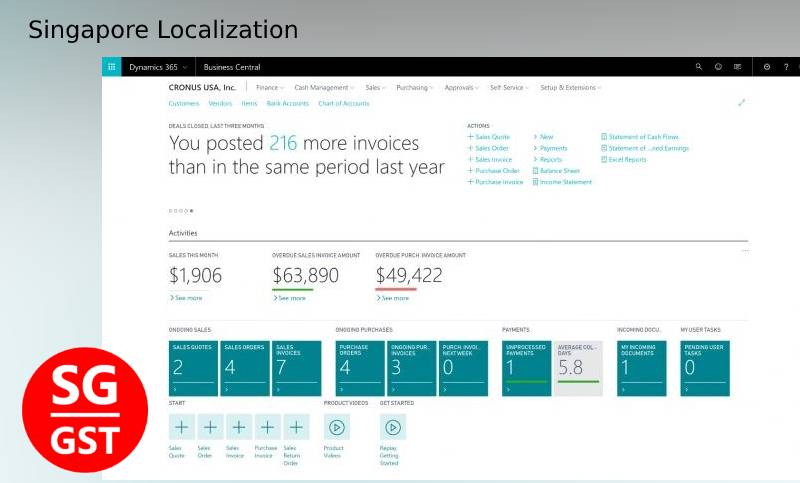Viewport: 800px width, 483px height.
Task: Click the search magnifier icon
Action: click(698, 67)
